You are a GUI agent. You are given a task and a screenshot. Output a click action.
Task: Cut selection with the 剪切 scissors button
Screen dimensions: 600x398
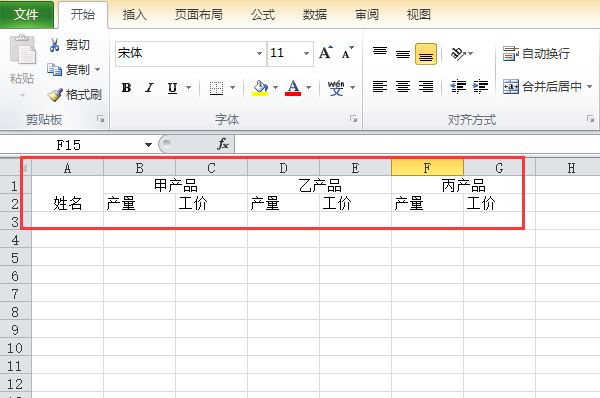pos(69,45)
